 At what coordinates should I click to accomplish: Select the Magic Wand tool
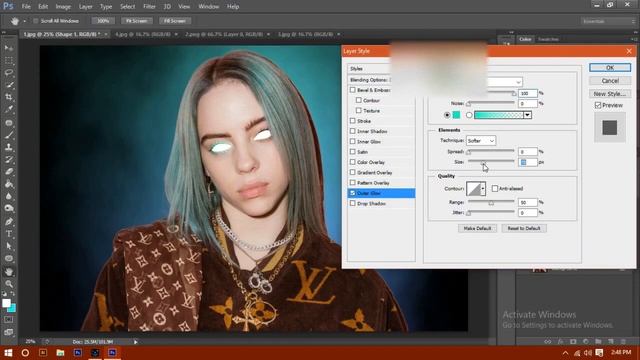tap(9, 85)
